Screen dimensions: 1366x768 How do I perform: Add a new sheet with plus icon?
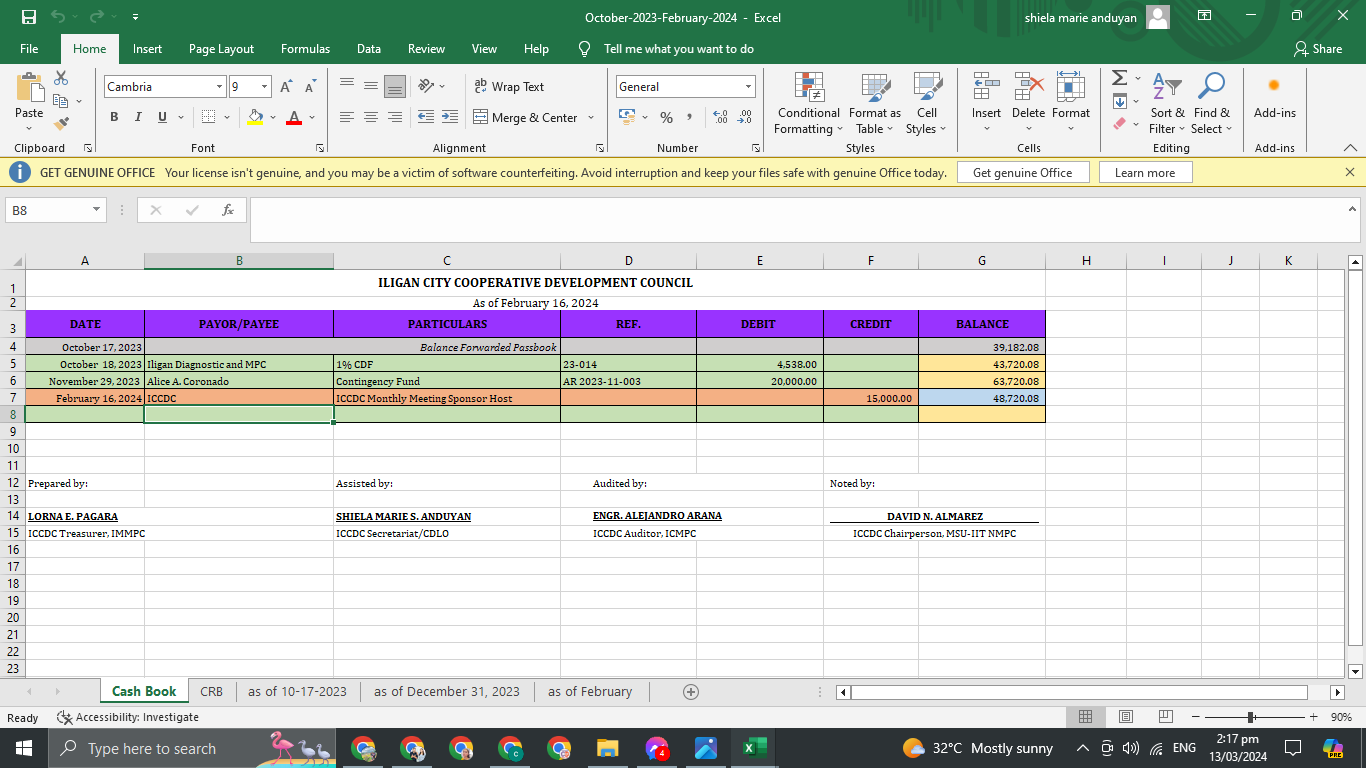pyautogui.click(x=690, y=692)
